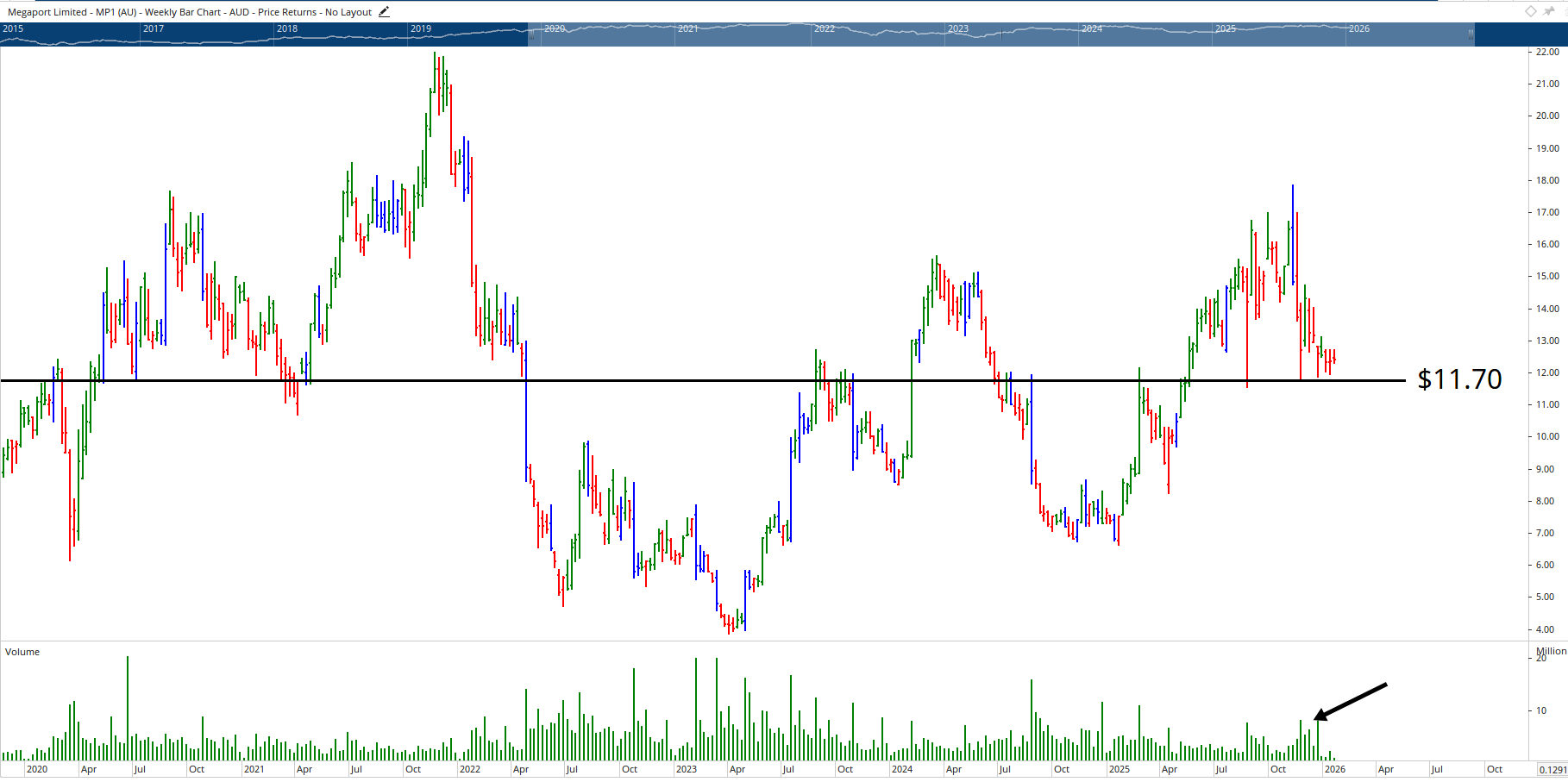Click the 'Million' volume axis label

click(x=1549, y=650)
